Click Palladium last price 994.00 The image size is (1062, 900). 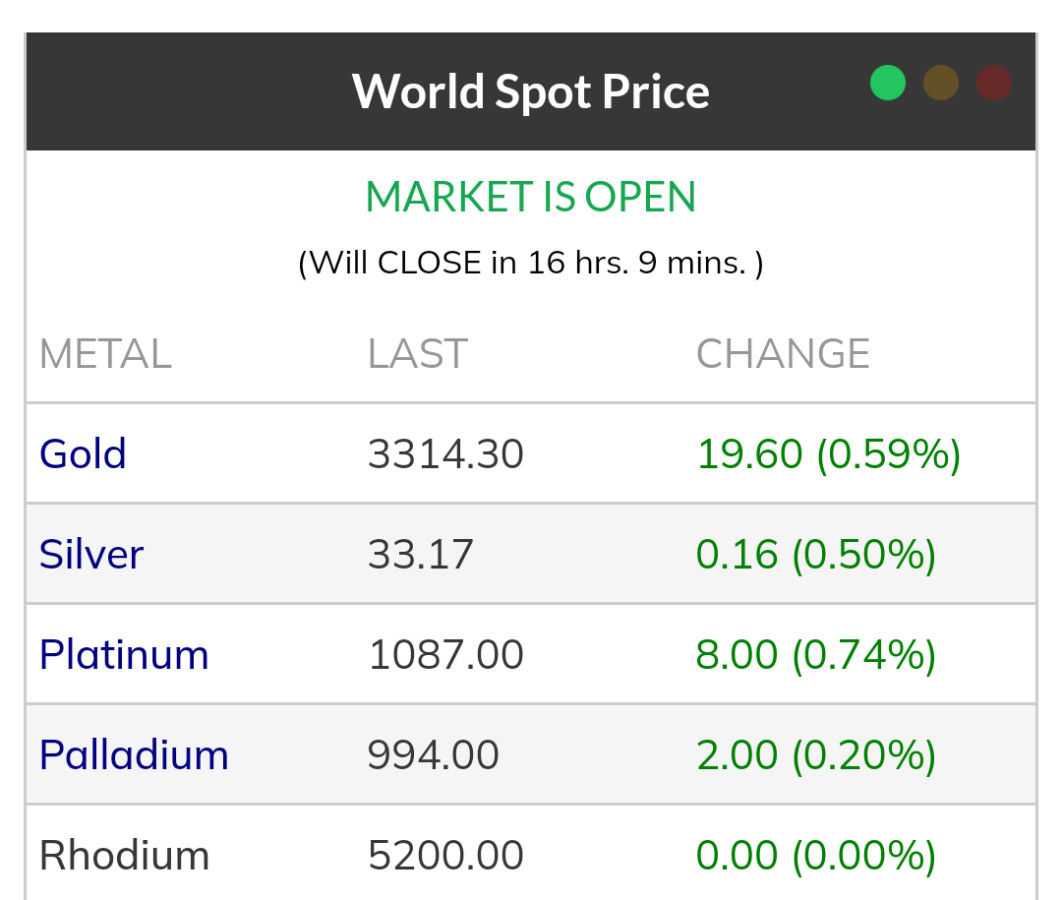point(433,755)
